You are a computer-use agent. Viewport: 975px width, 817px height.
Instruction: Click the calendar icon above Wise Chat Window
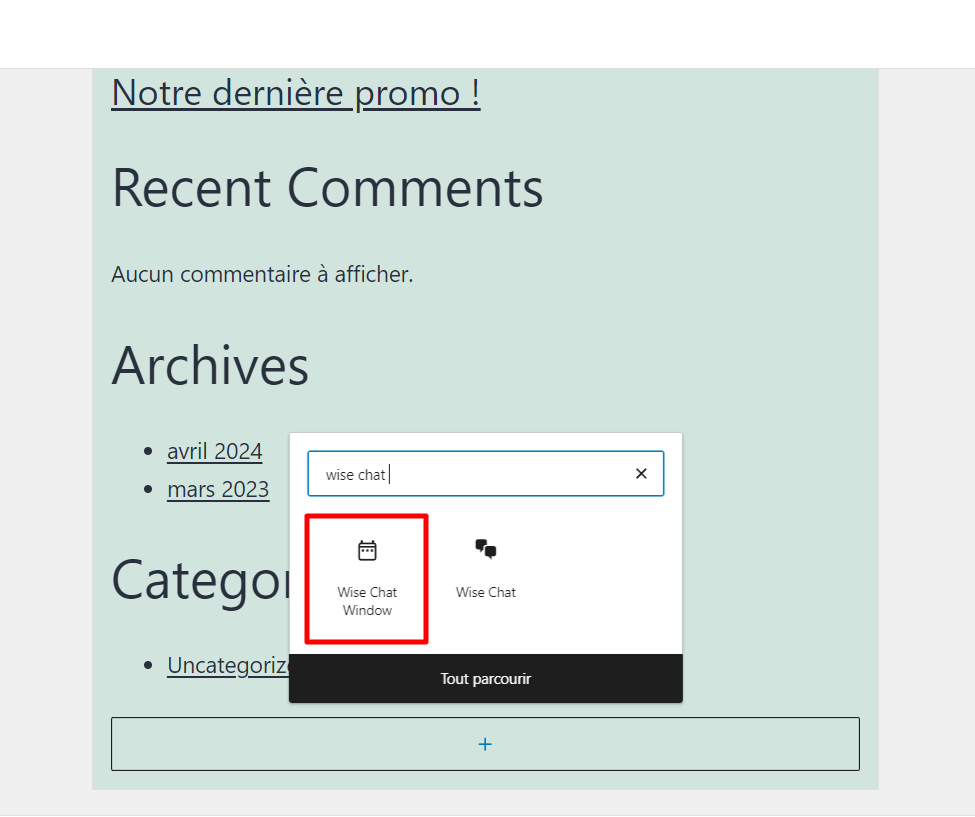point(366,549)
